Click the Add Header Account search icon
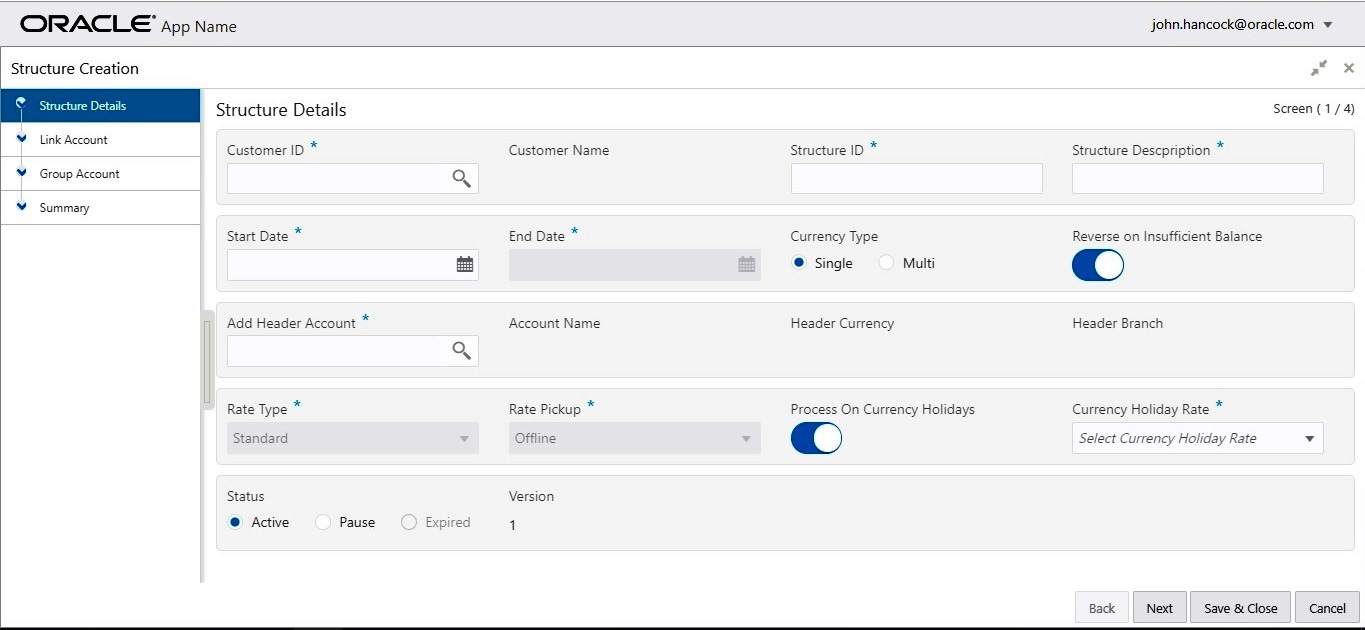Viewport: 1365px width, 630px height. coord(461,350)
